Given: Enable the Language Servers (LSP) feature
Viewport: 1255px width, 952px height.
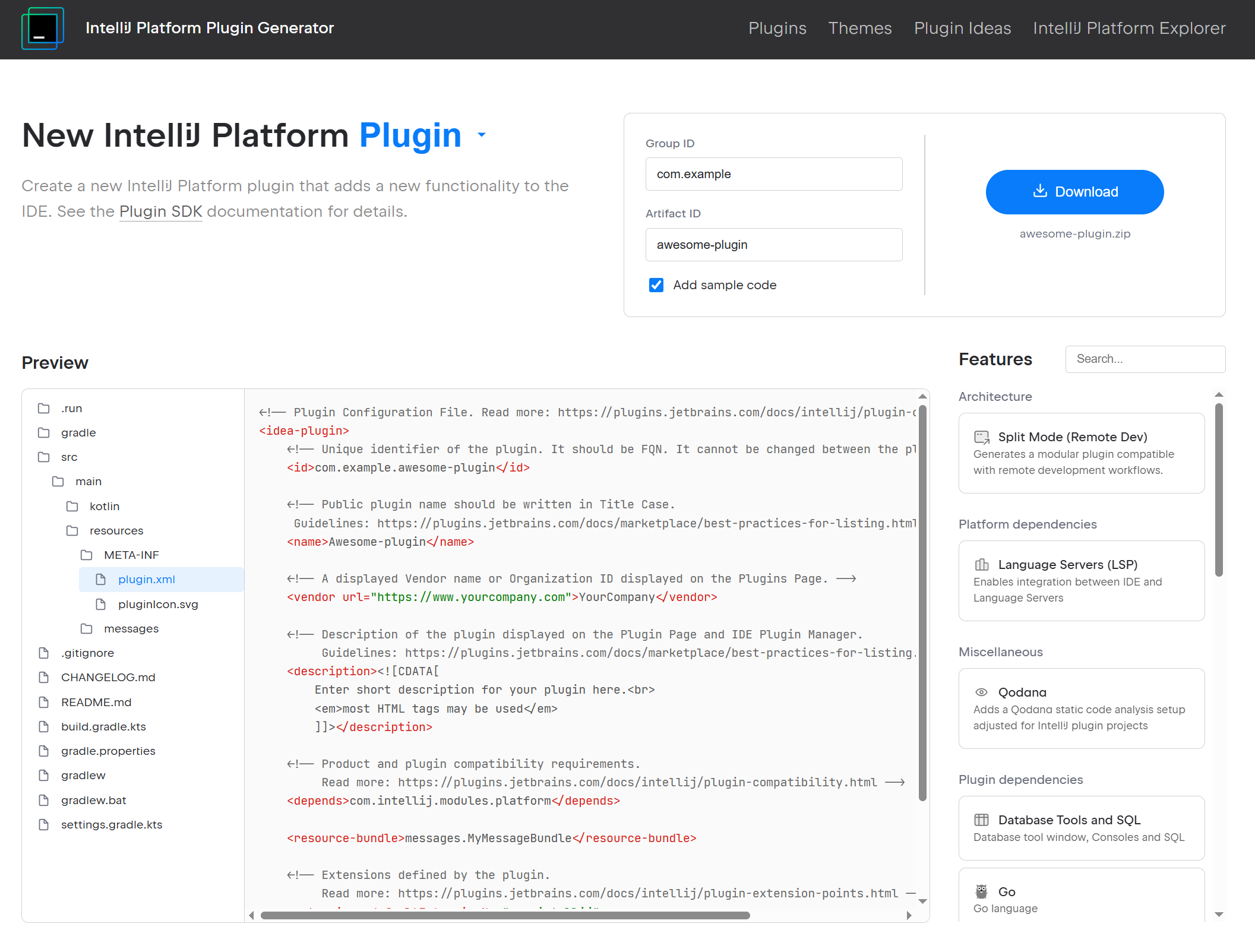Looking at the screenshot, I should point(1082,581).
